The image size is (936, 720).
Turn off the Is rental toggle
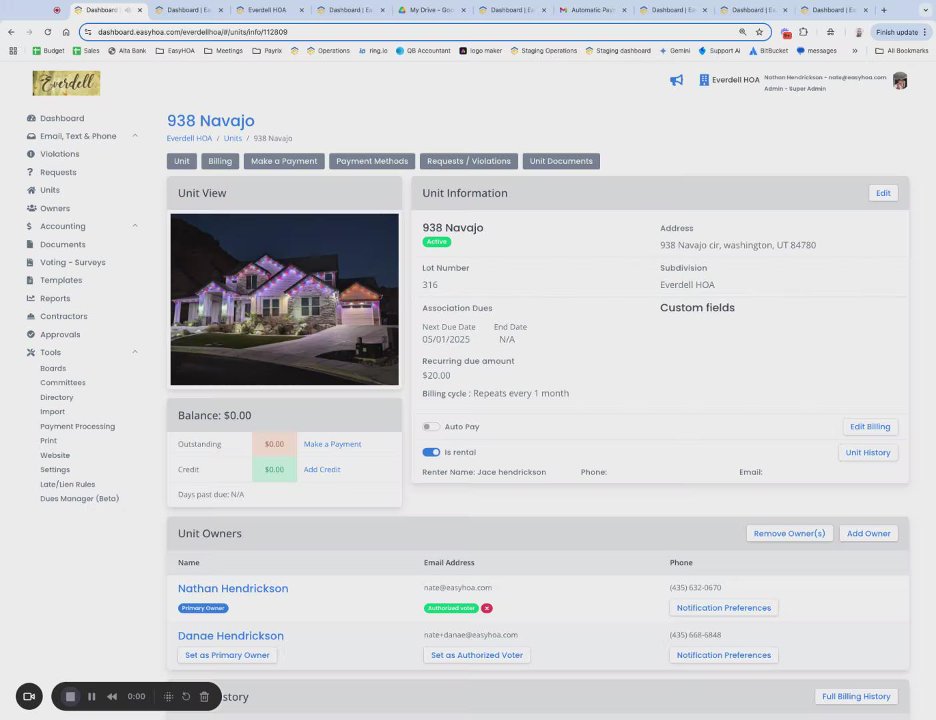[x=431, y=453]
